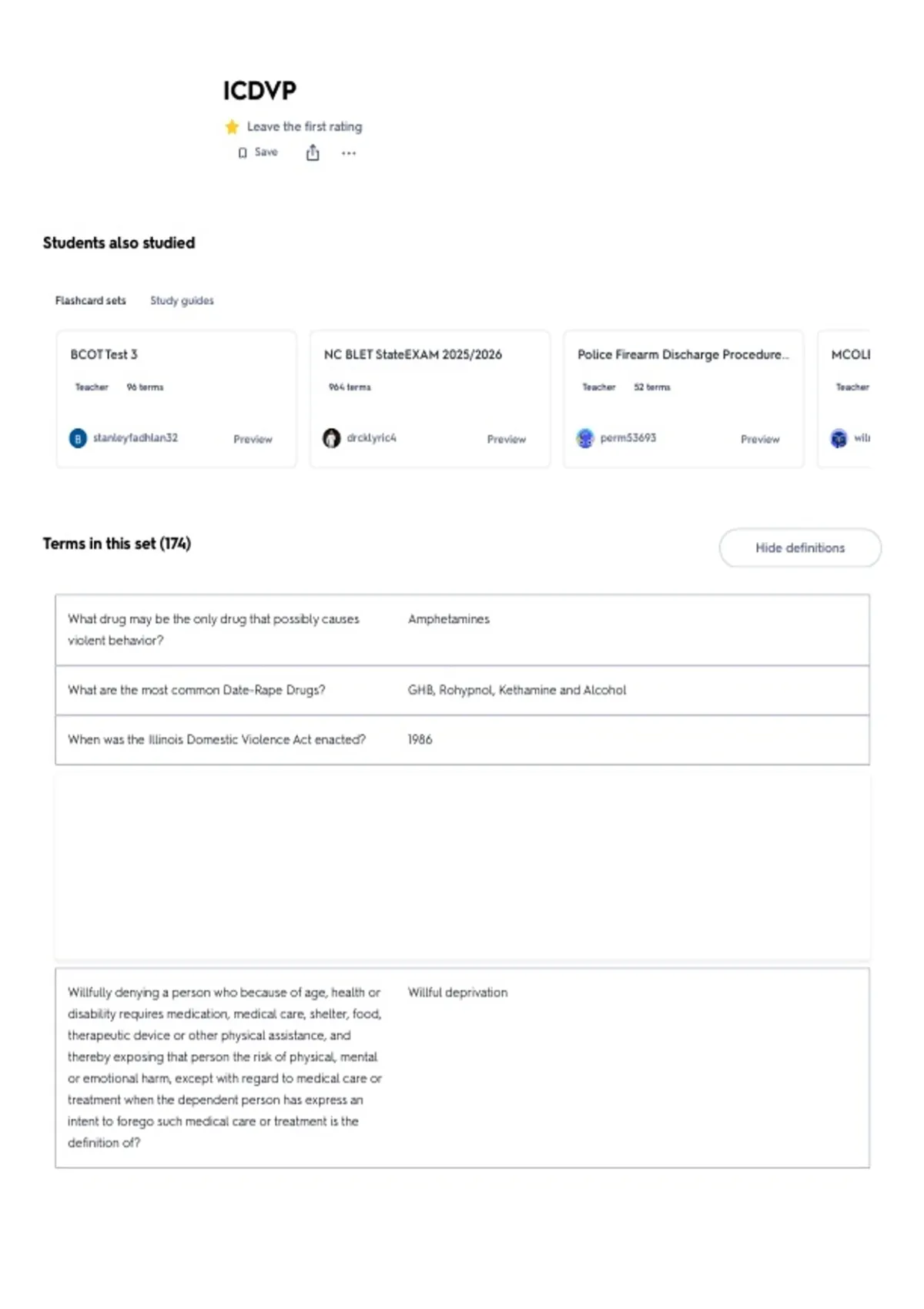Select the Amphetamines term row
The height and width of the screenshot is (1309, 924).
[x=462, y=630]
